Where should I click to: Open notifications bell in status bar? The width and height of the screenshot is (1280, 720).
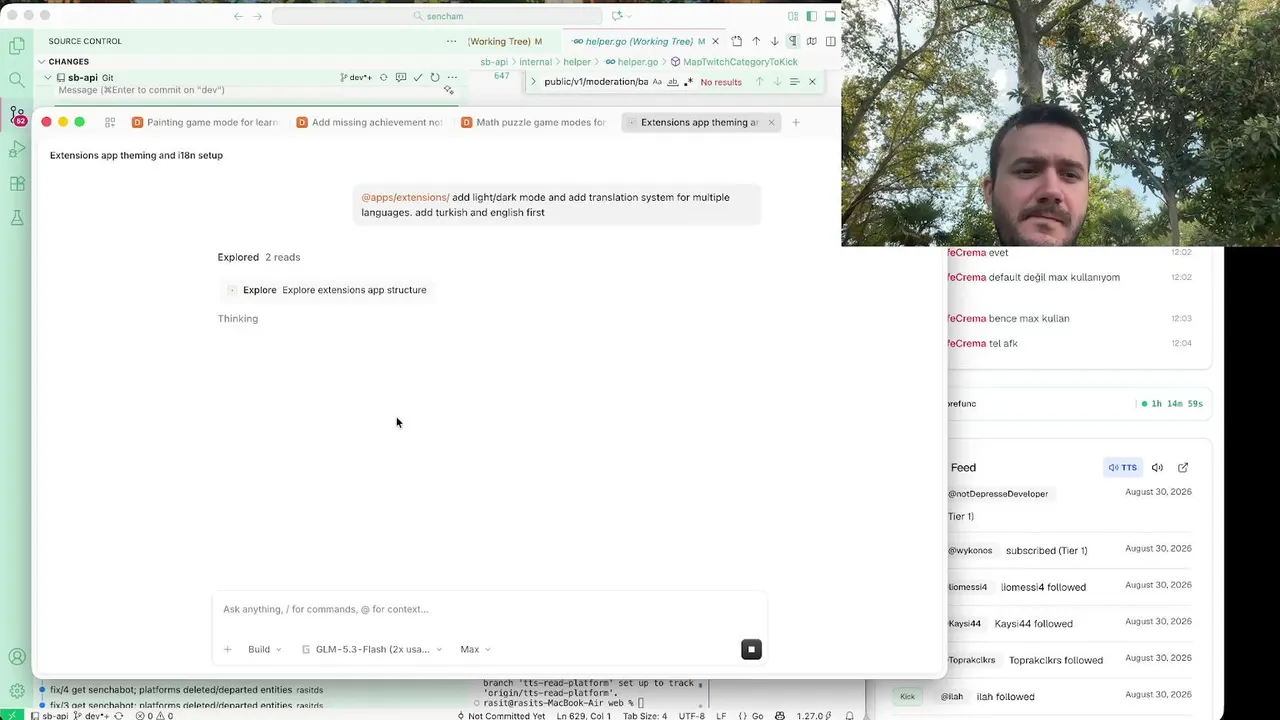849,716
